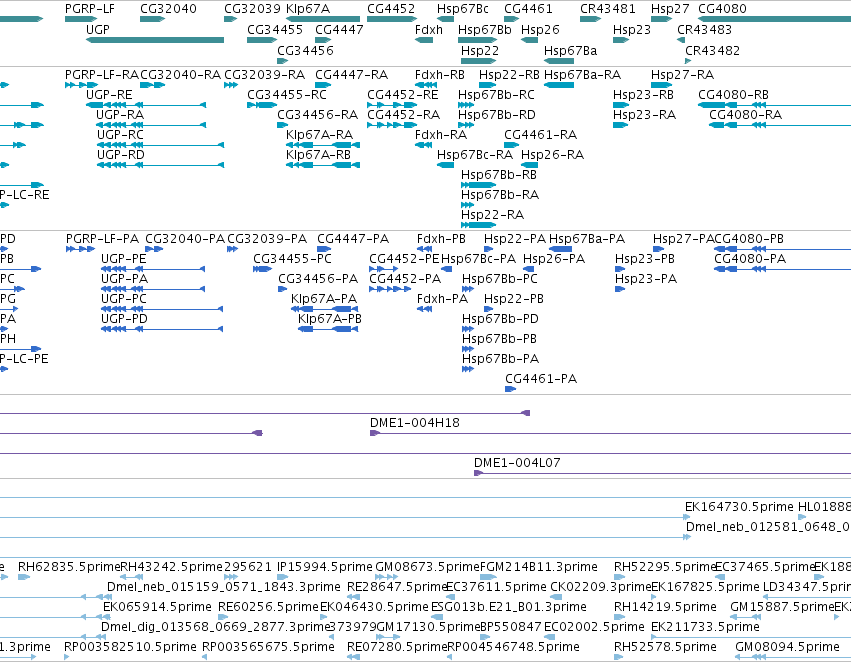Screen dimensions: 851x662
Task: Click the CG4447 gene label
Action: [x=339, y=29]
